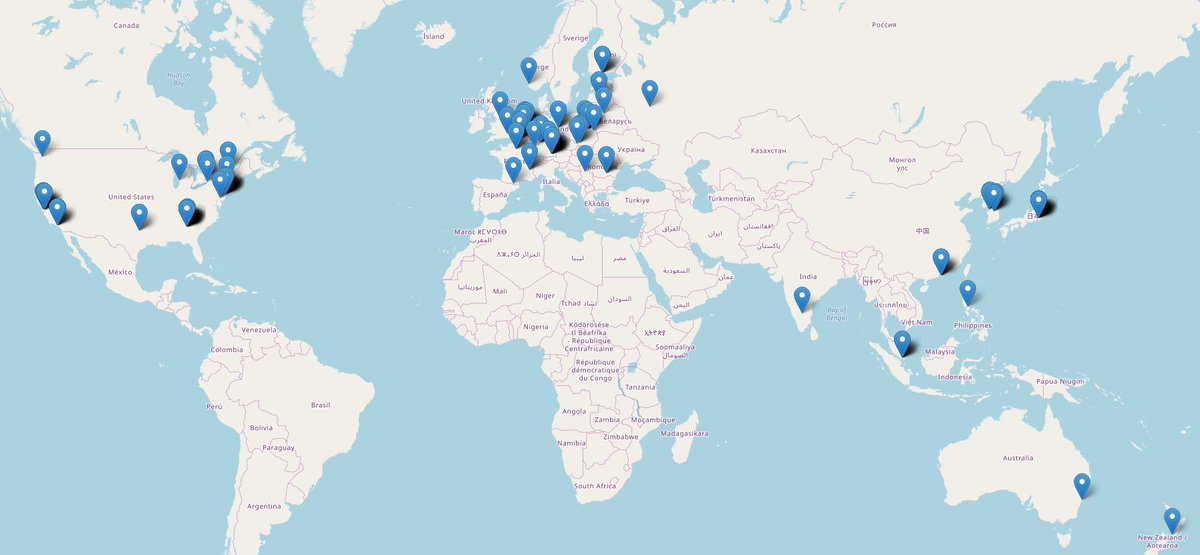
Task: Click the lone marker in western Russia
Action: tap(650, 93)
